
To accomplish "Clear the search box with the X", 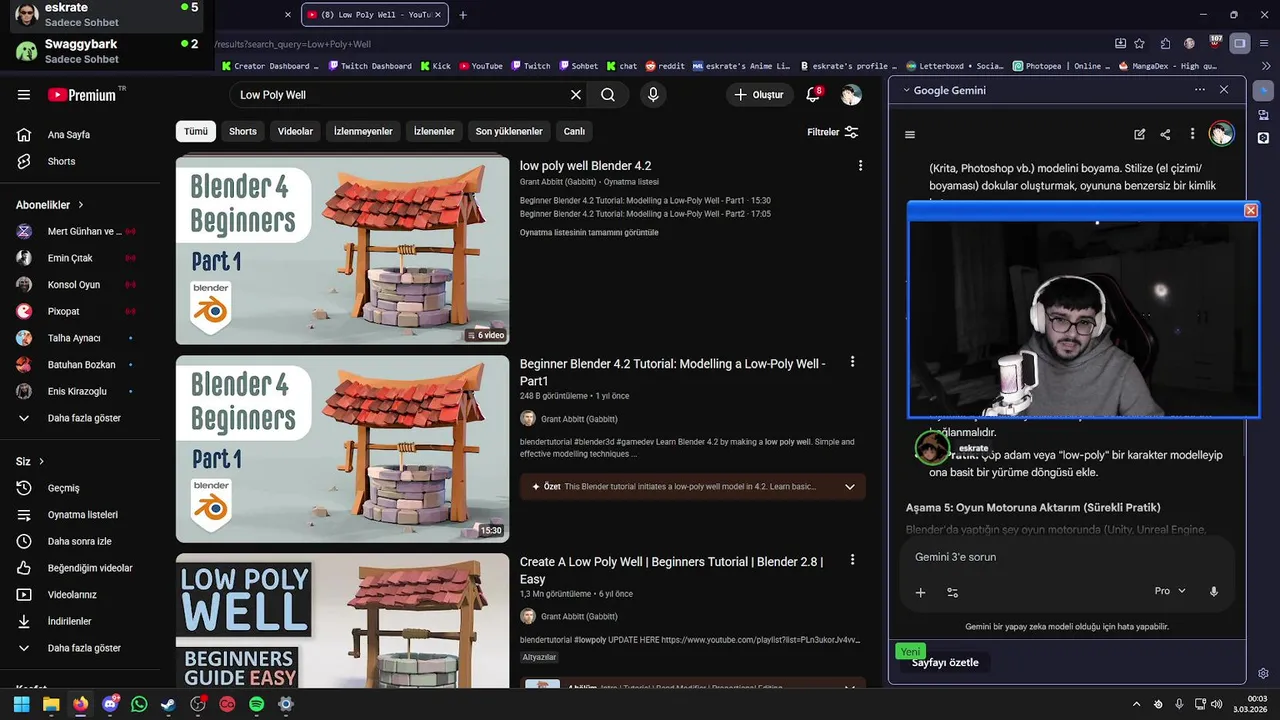I will [x=576, y=95].
